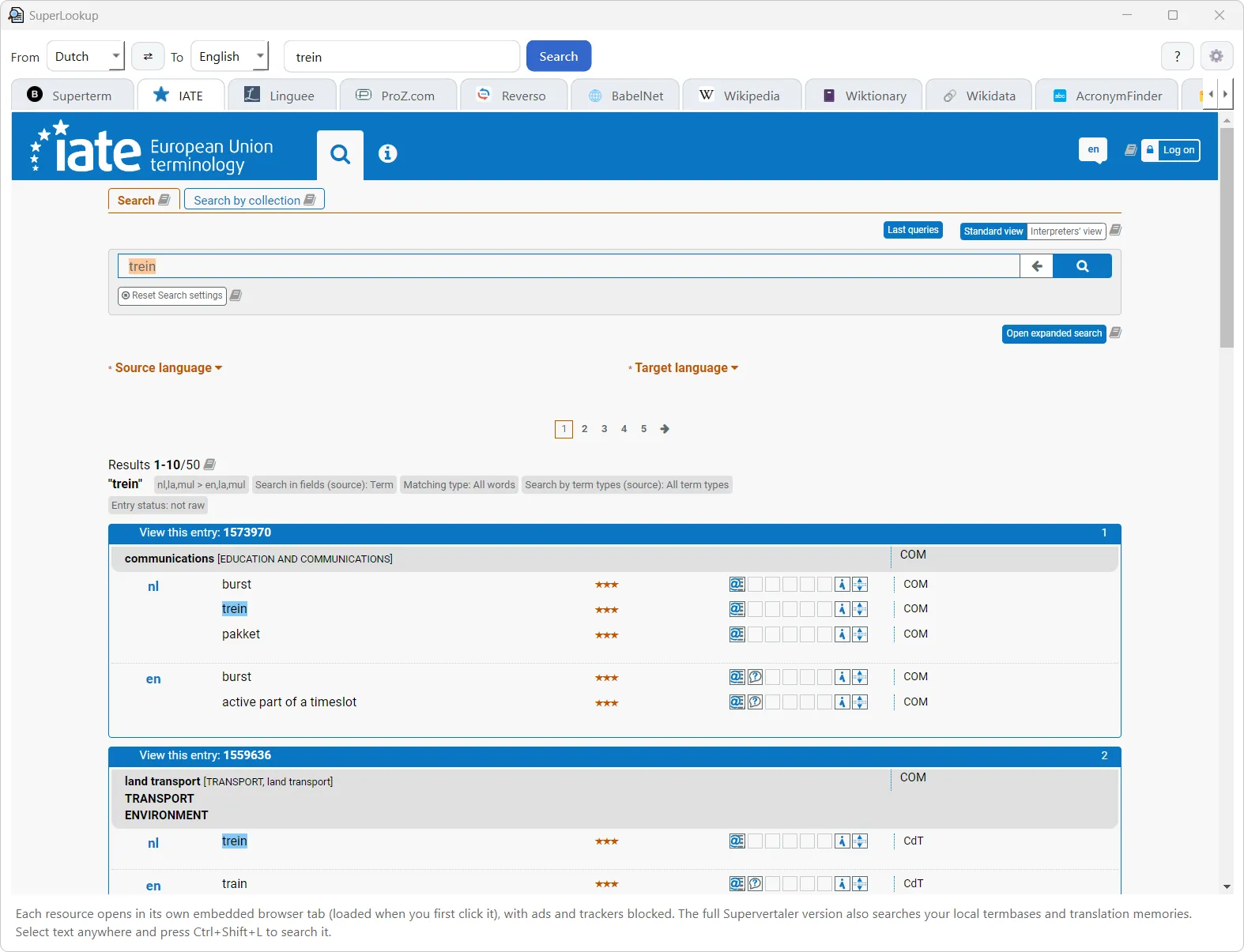Click filter chip 'Matching type: All words'

(x=459, y=485)
